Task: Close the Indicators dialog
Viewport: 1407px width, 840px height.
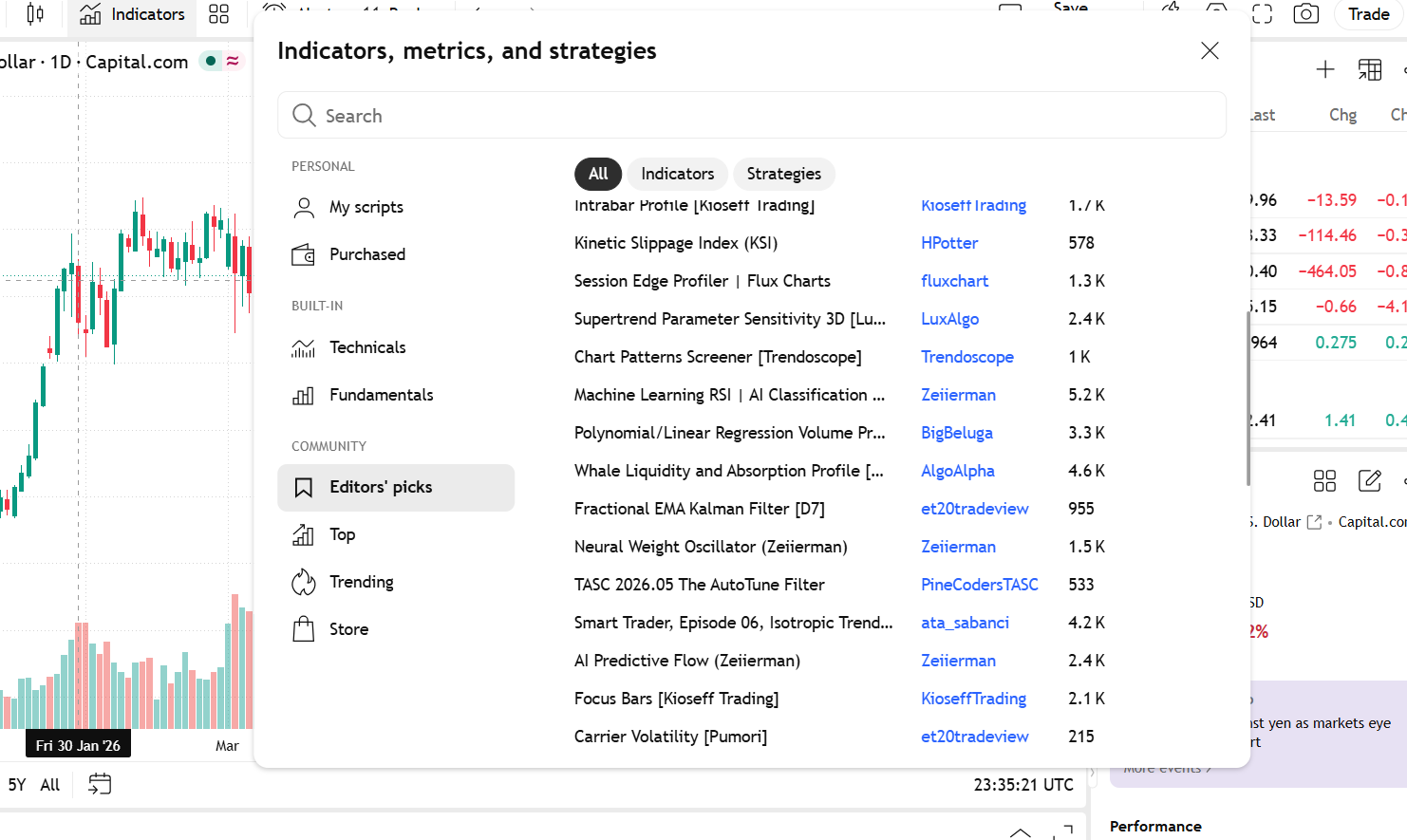Action: click(x=1210, y=50)
